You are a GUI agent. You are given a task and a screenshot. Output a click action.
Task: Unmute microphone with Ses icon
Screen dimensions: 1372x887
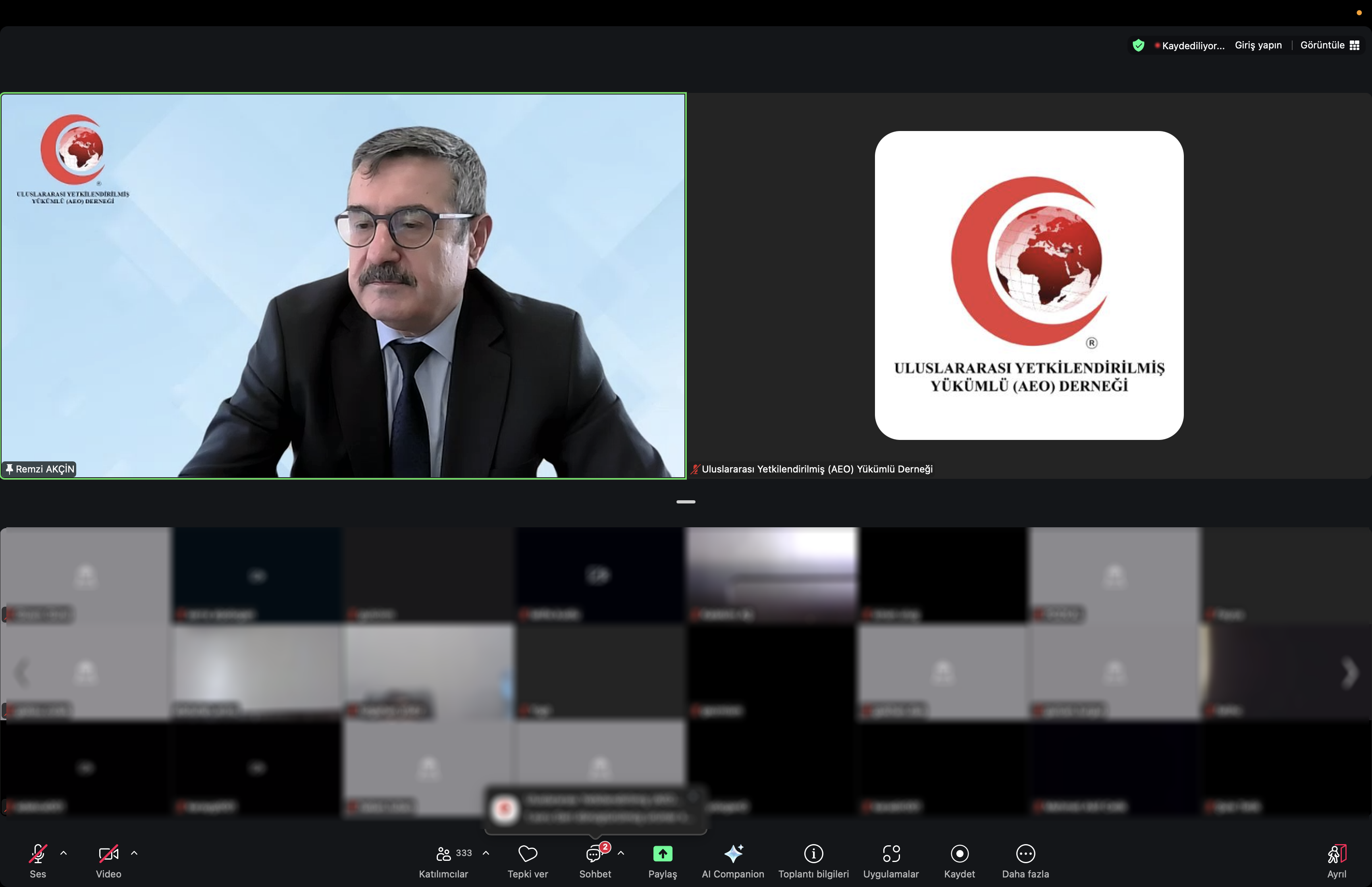click(37, 854)
